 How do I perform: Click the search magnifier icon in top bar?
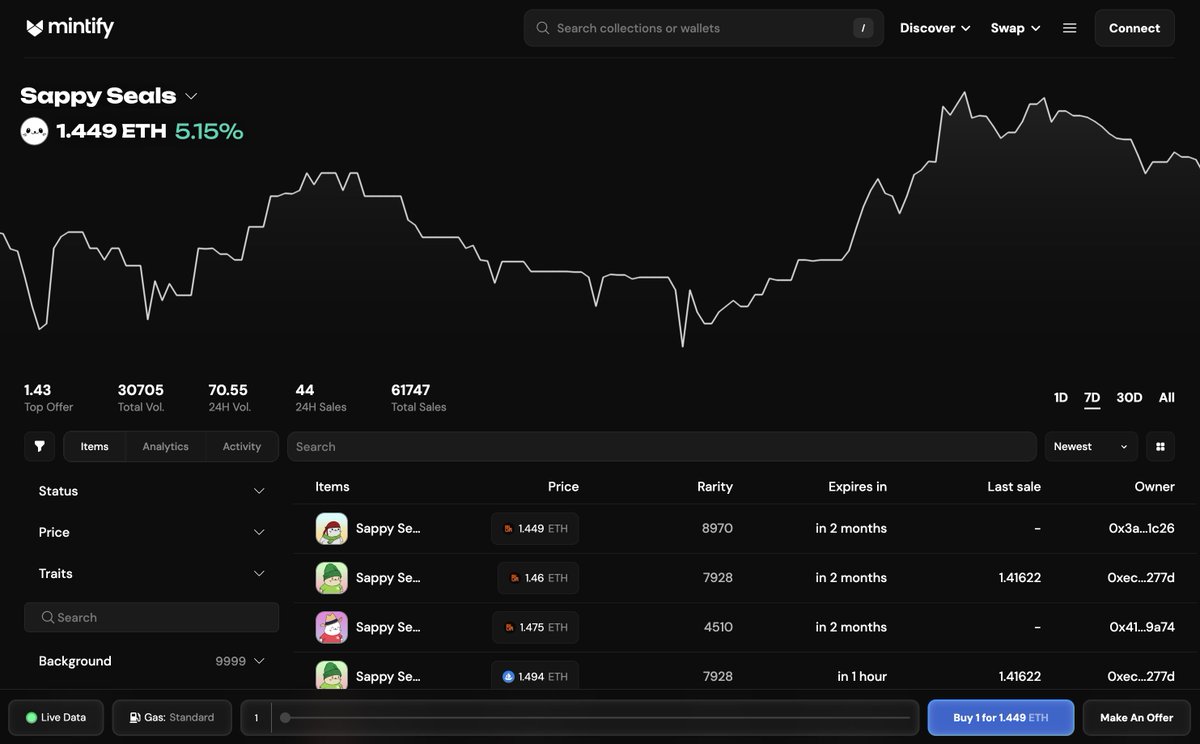[x=543, y=28]
